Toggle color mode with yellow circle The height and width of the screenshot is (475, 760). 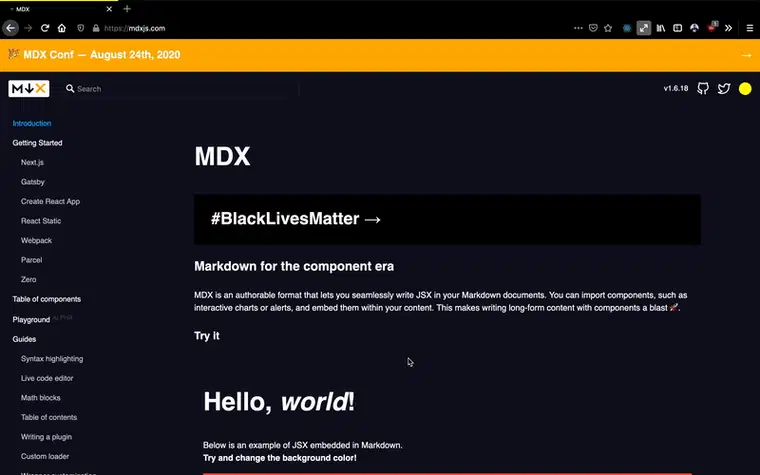745,89
